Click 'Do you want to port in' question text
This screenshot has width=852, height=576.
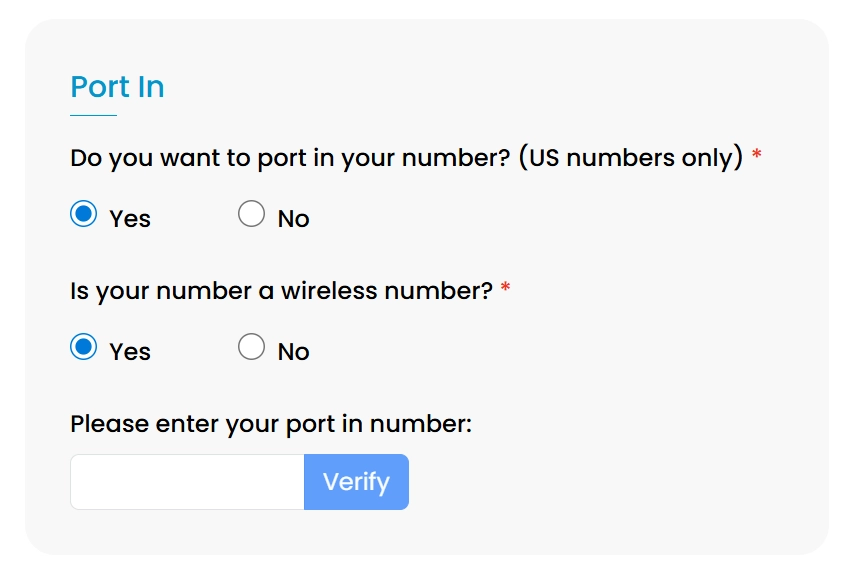(290, 158)
